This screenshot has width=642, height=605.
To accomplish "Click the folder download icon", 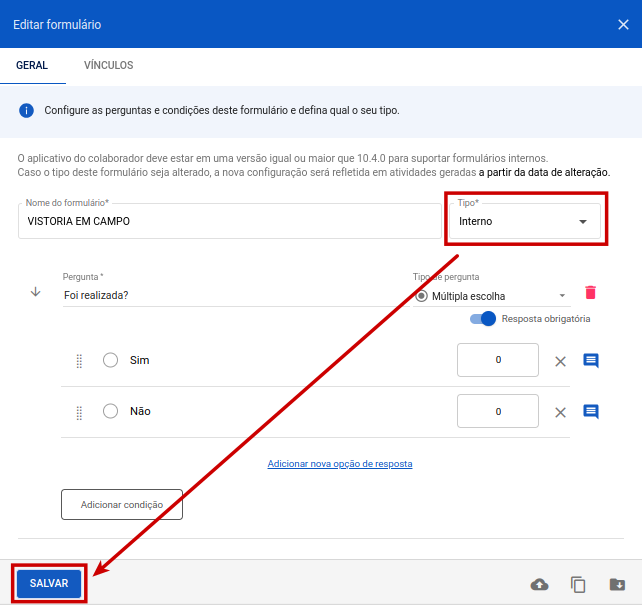I will point(617,585).
